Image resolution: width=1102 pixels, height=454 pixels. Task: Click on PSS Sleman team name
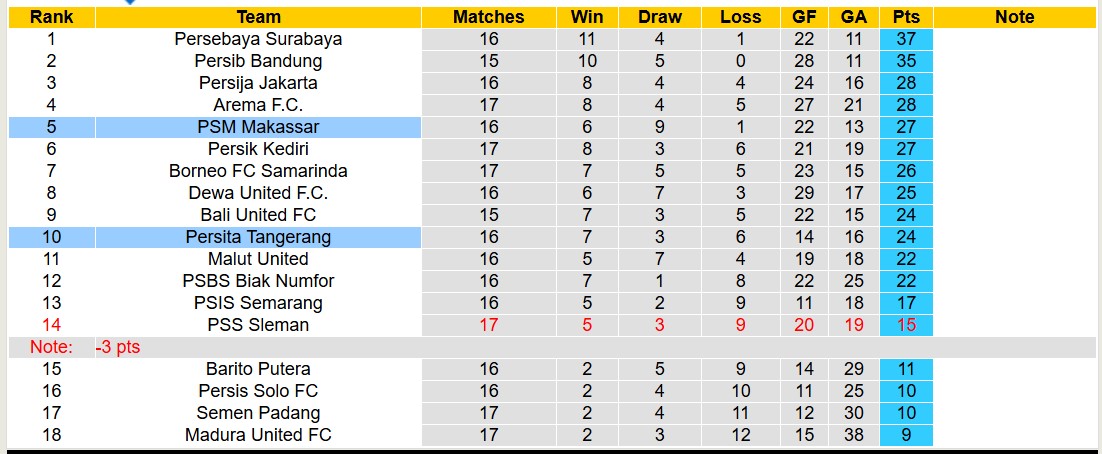tap(258, 325)
